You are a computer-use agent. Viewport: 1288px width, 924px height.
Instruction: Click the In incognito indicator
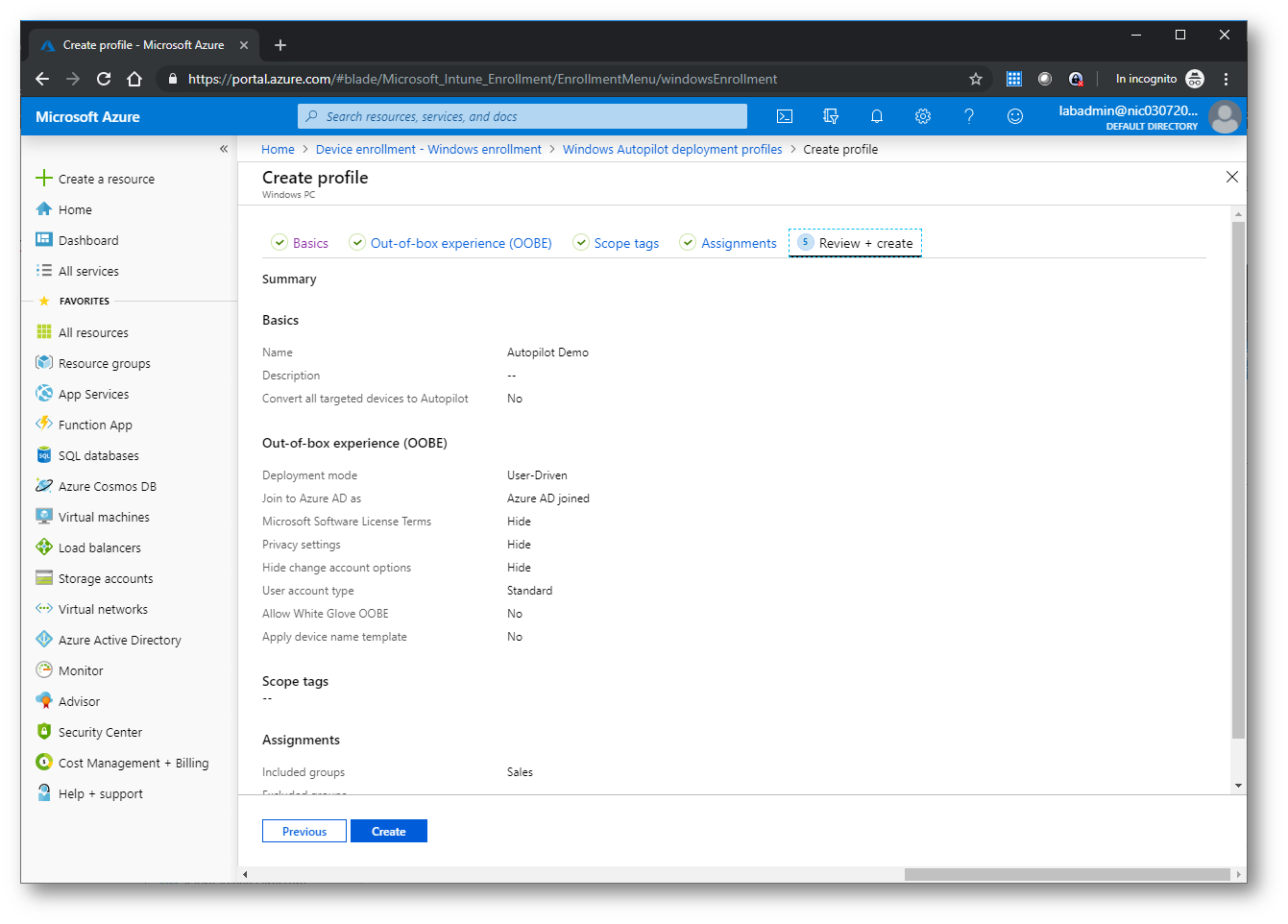(x=1159, y=79)
